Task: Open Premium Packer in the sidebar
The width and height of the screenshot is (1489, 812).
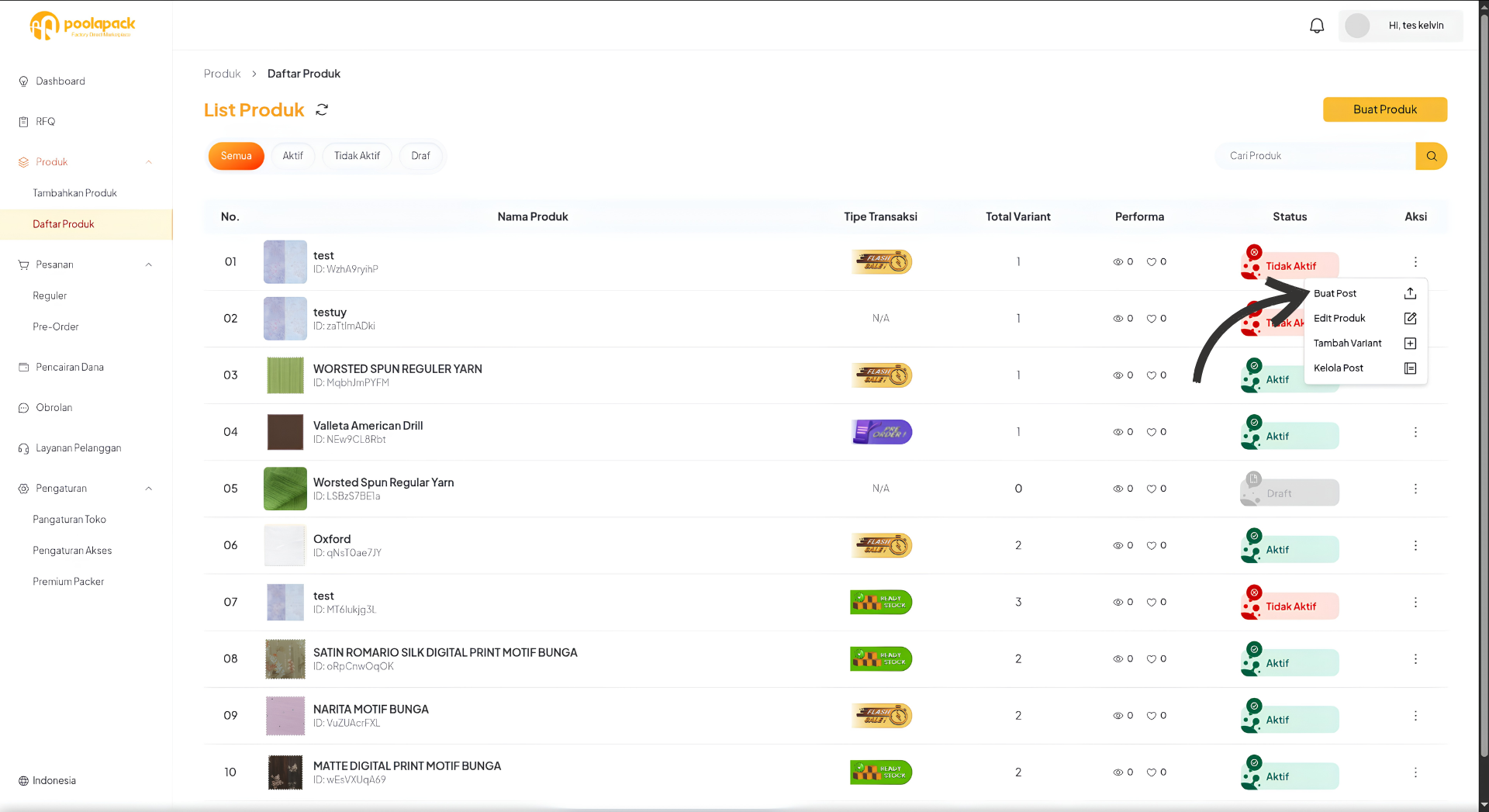Action: [x=68, y=582]
